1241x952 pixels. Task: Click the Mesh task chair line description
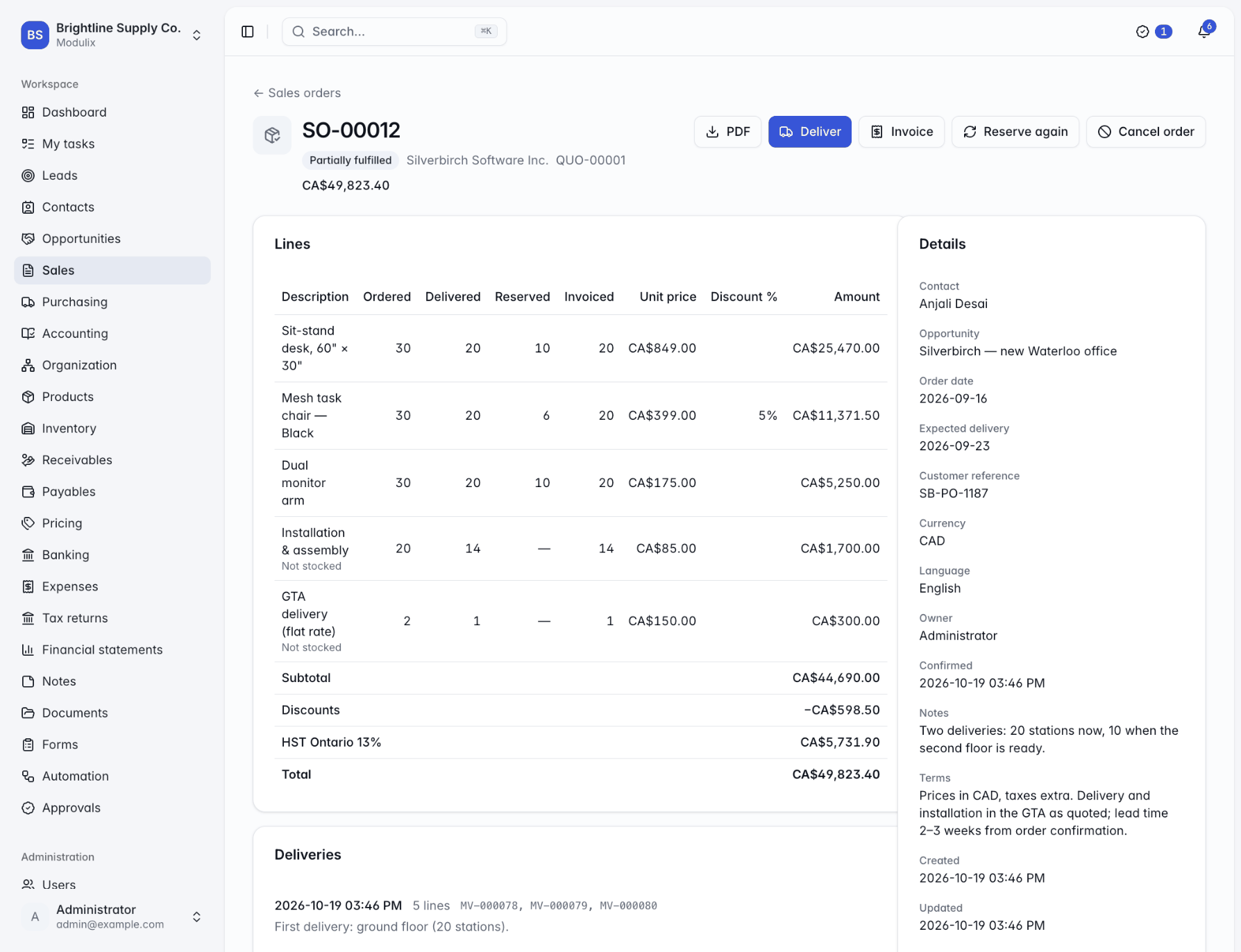(312, 416)
